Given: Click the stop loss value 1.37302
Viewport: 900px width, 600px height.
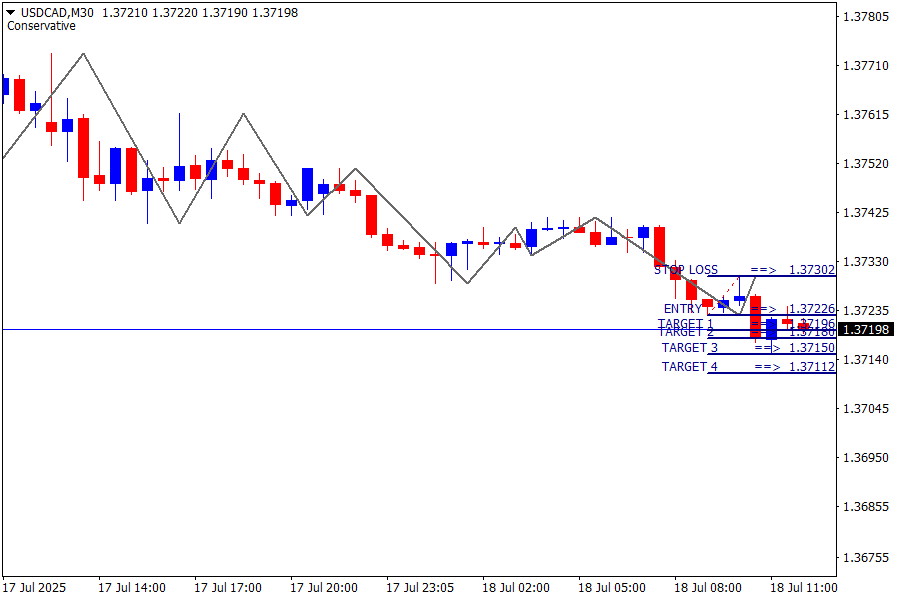Looking at the screenshot, I should 812,270.
